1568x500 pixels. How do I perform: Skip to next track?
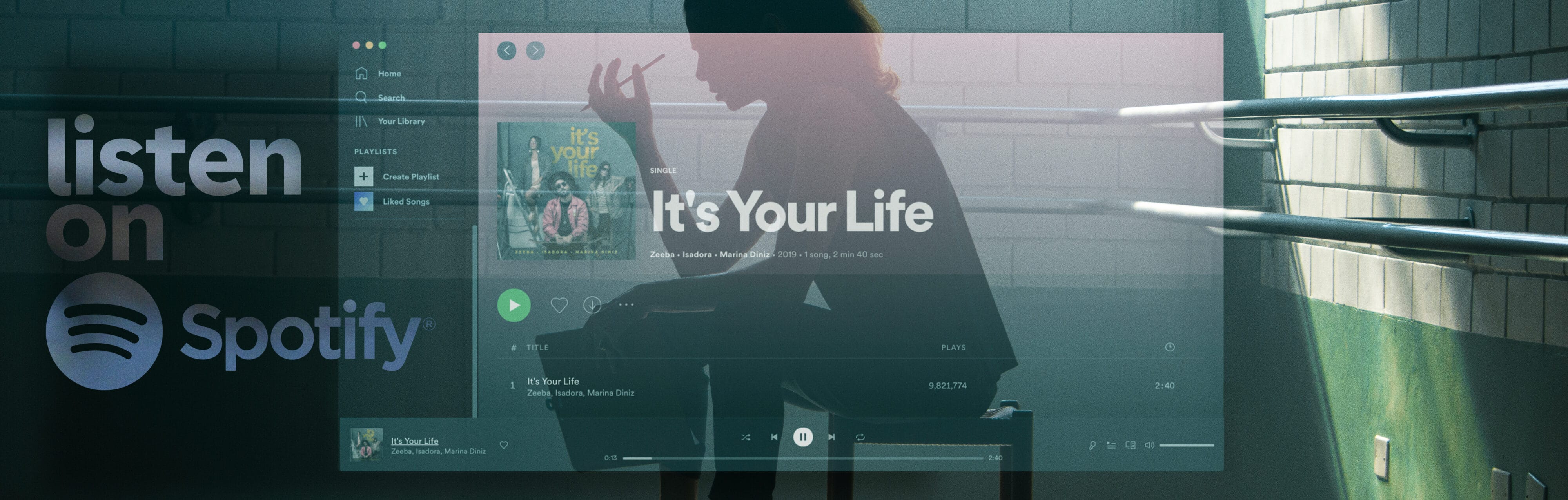(831, 437)
